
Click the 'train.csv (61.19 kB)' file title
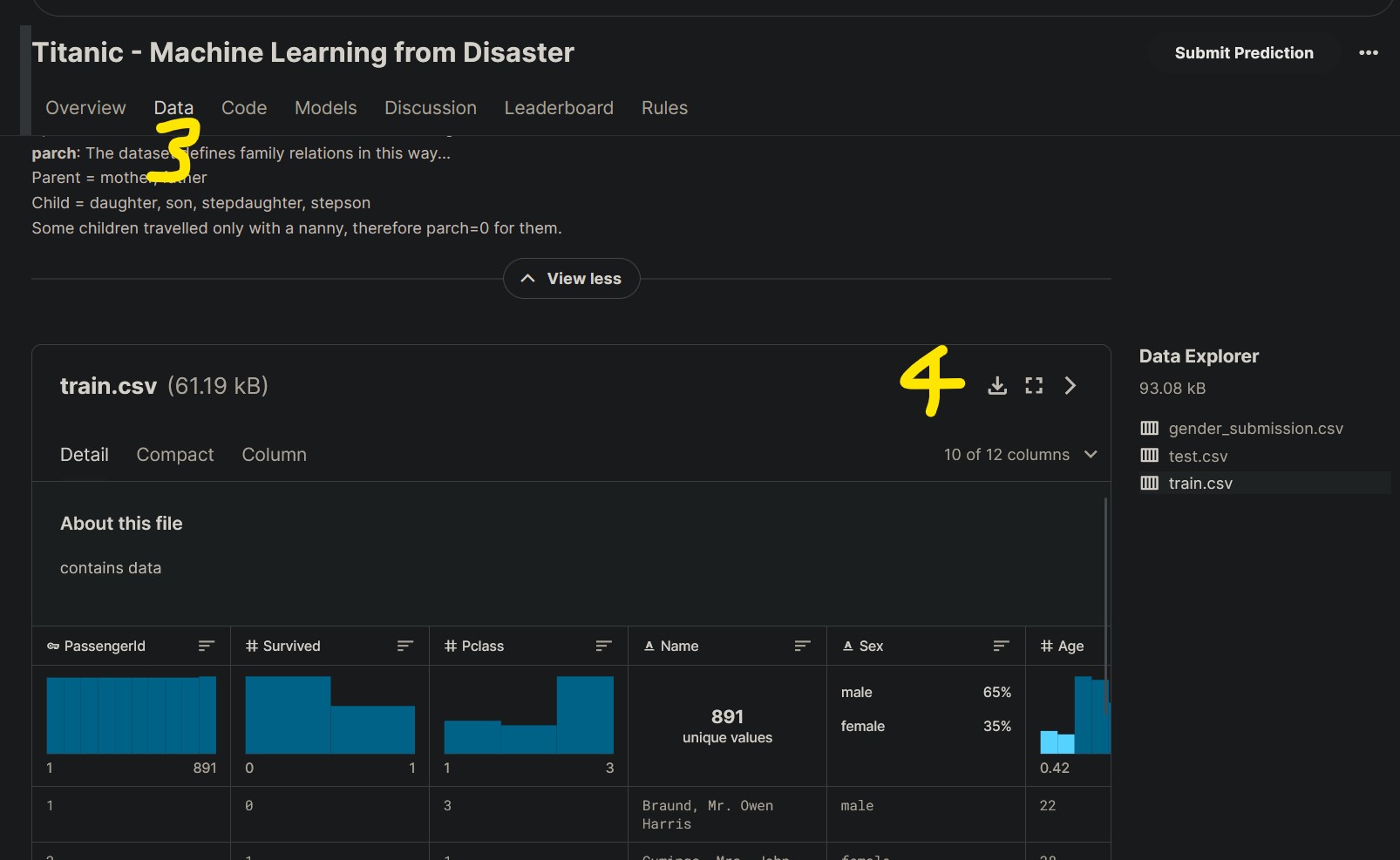pyautogui.click(x=164, y=386)
